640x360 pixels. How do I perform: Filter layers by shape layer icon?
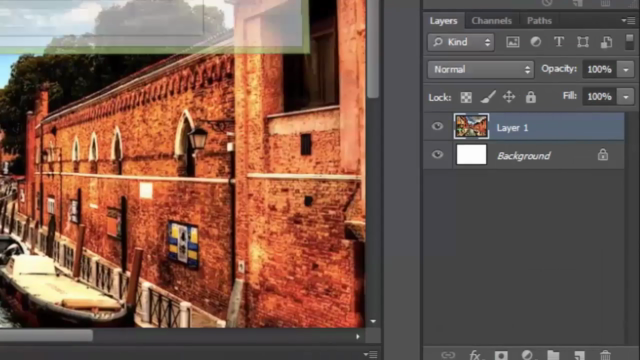click(583, 42)
